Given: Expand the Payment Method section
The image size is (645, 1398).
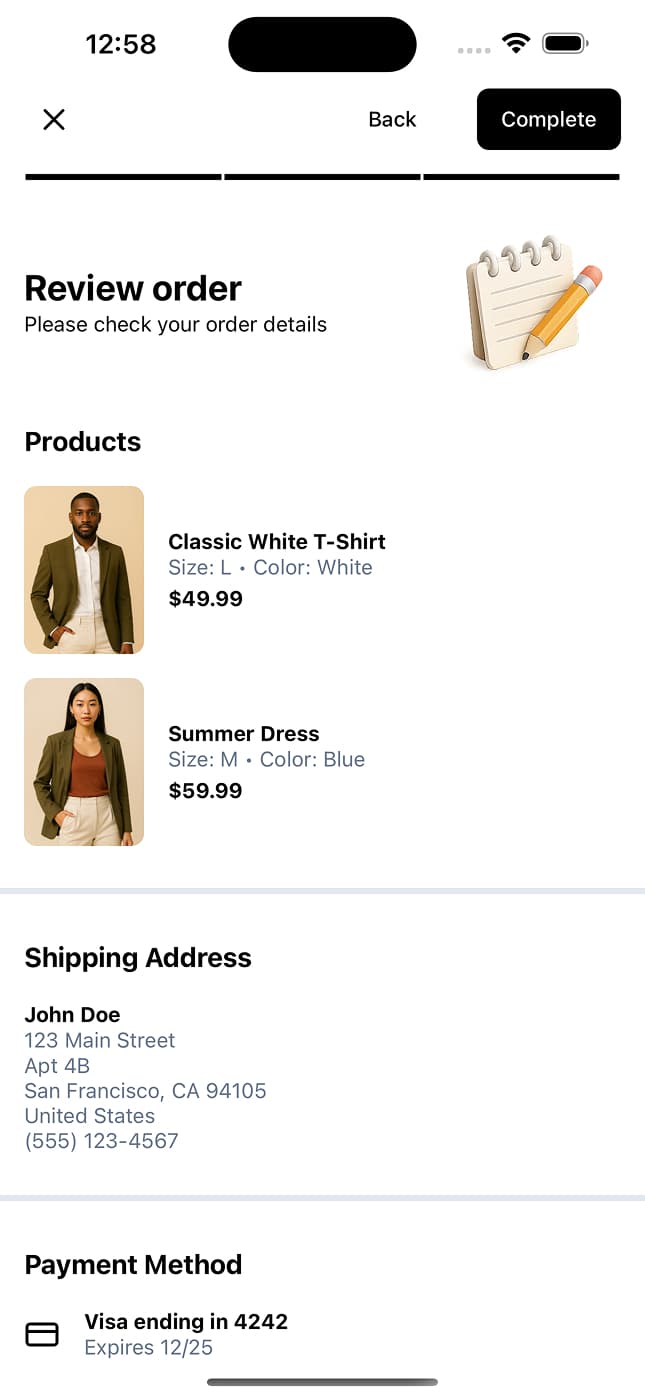Looking at the screenshot, I should click(133, 1264).
